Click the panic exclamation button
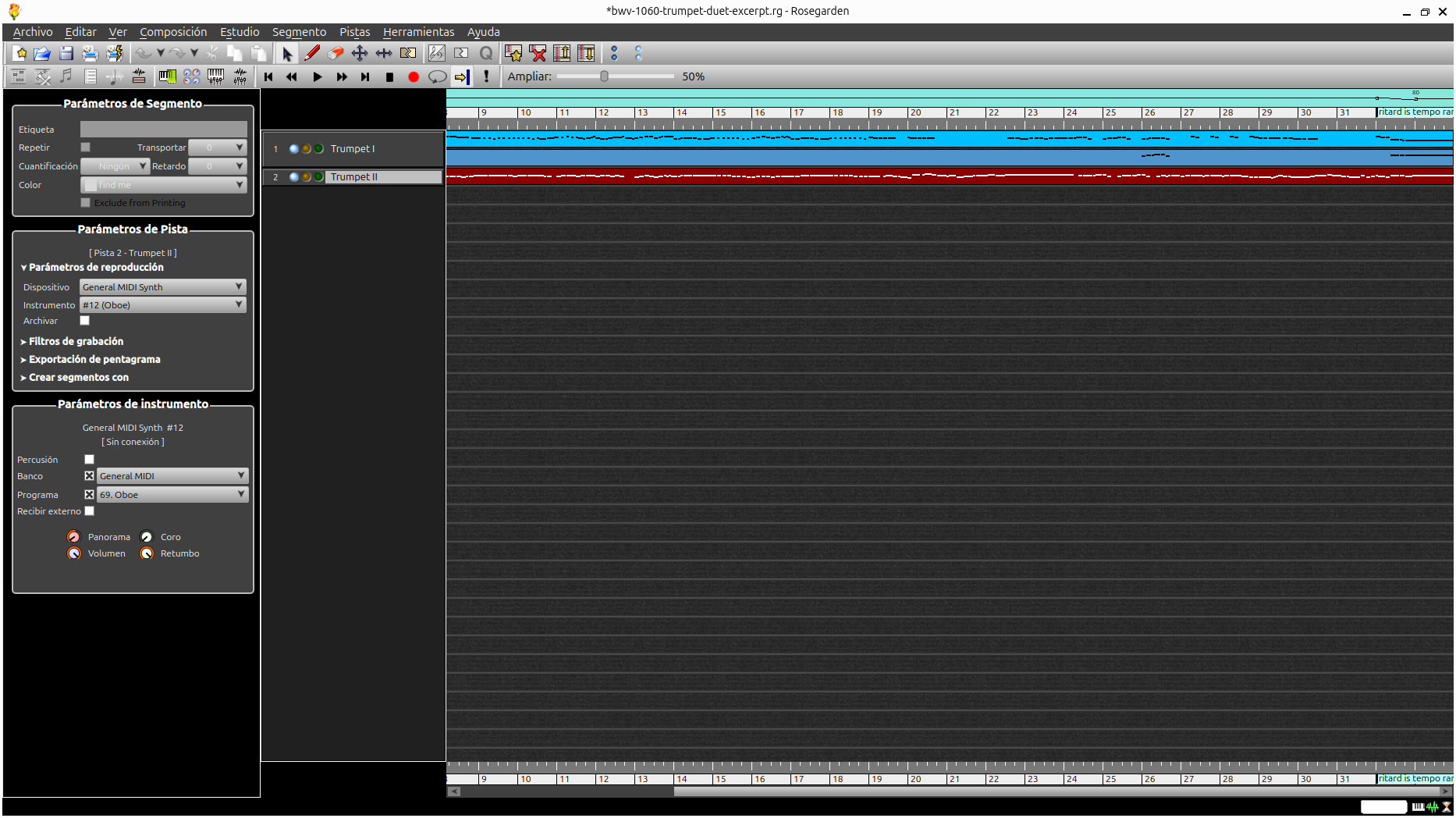This screenshot has width=1456, height=818. [x=486, y=76]
